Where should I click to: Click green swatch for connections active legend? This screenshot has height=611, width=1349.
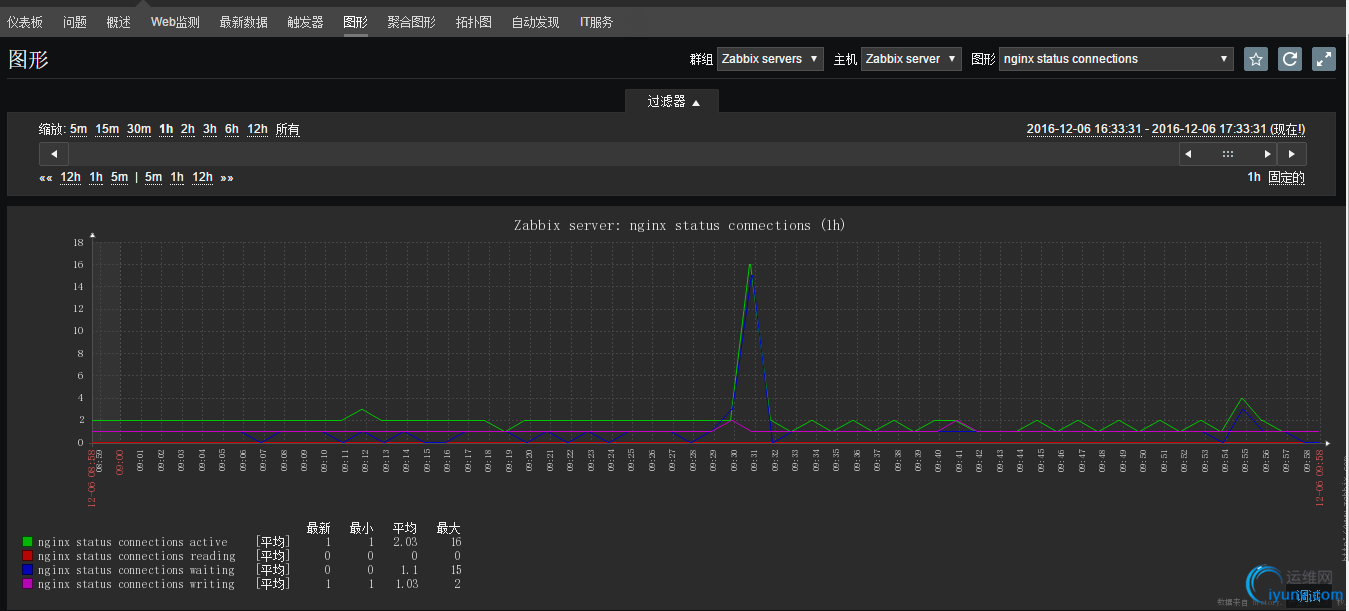tap(28, 542)
